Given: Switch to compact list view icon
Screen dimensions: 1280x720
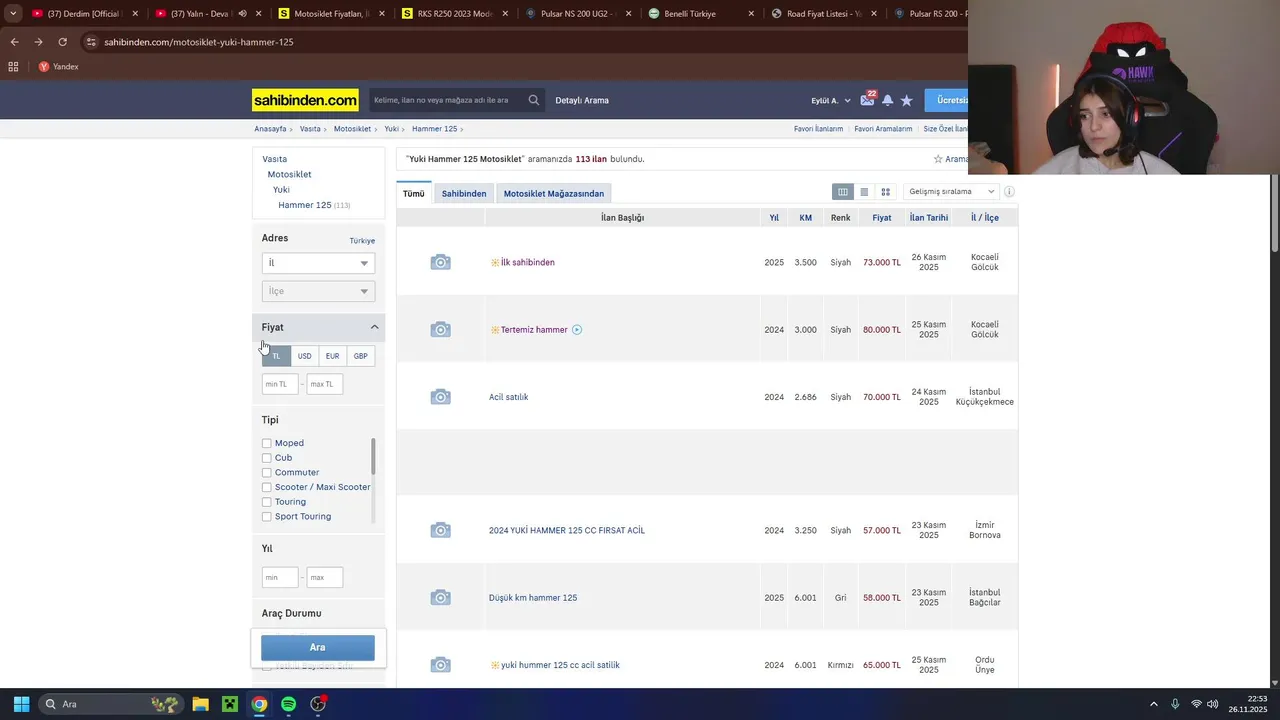Looking at the screenshot, I should (x=864, y=192).
